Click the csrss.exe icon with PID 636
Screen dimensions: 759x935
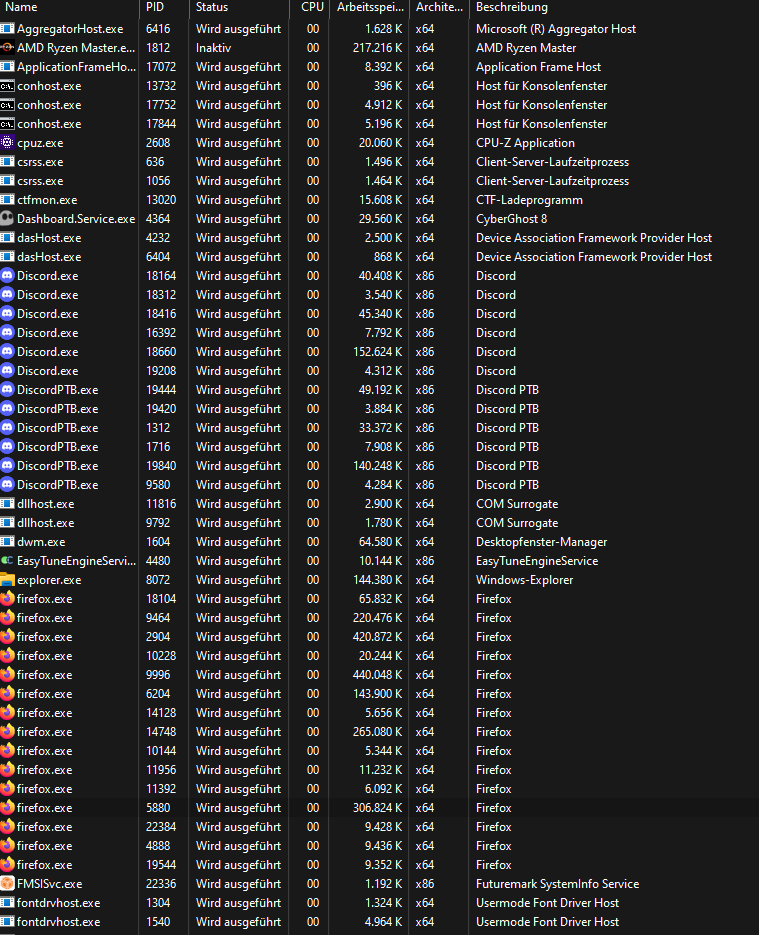[x=7, y=162]
